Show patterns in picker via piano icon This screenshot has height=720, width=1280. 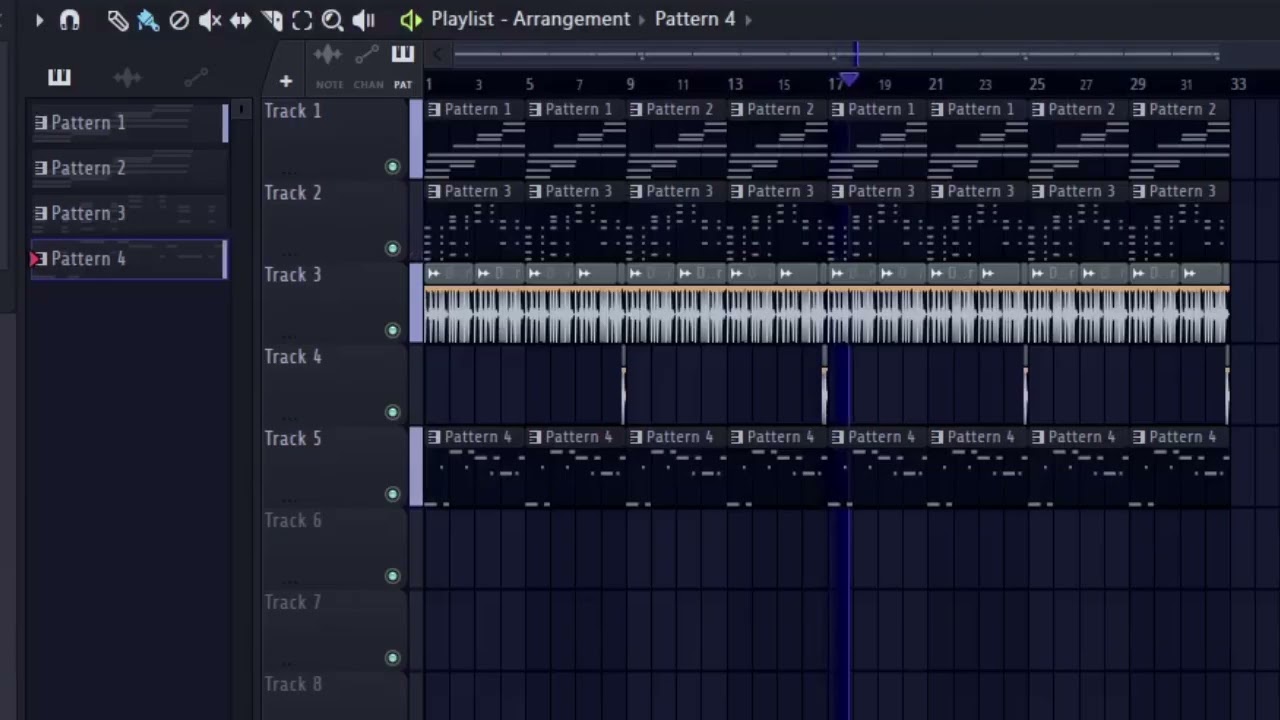point(59,77)
